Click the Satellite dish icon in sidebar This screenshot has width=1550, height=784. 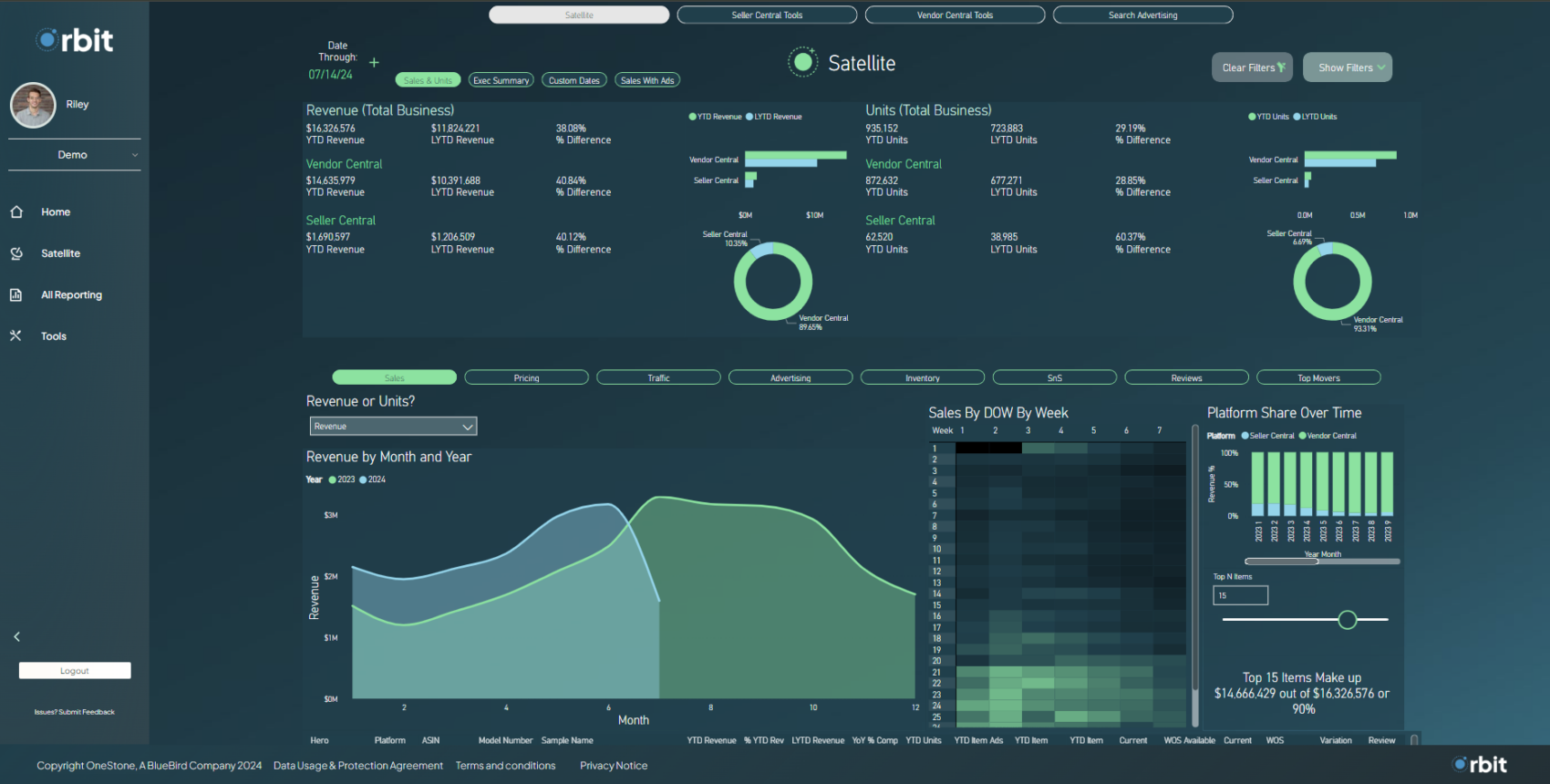(x=16, y=253)
